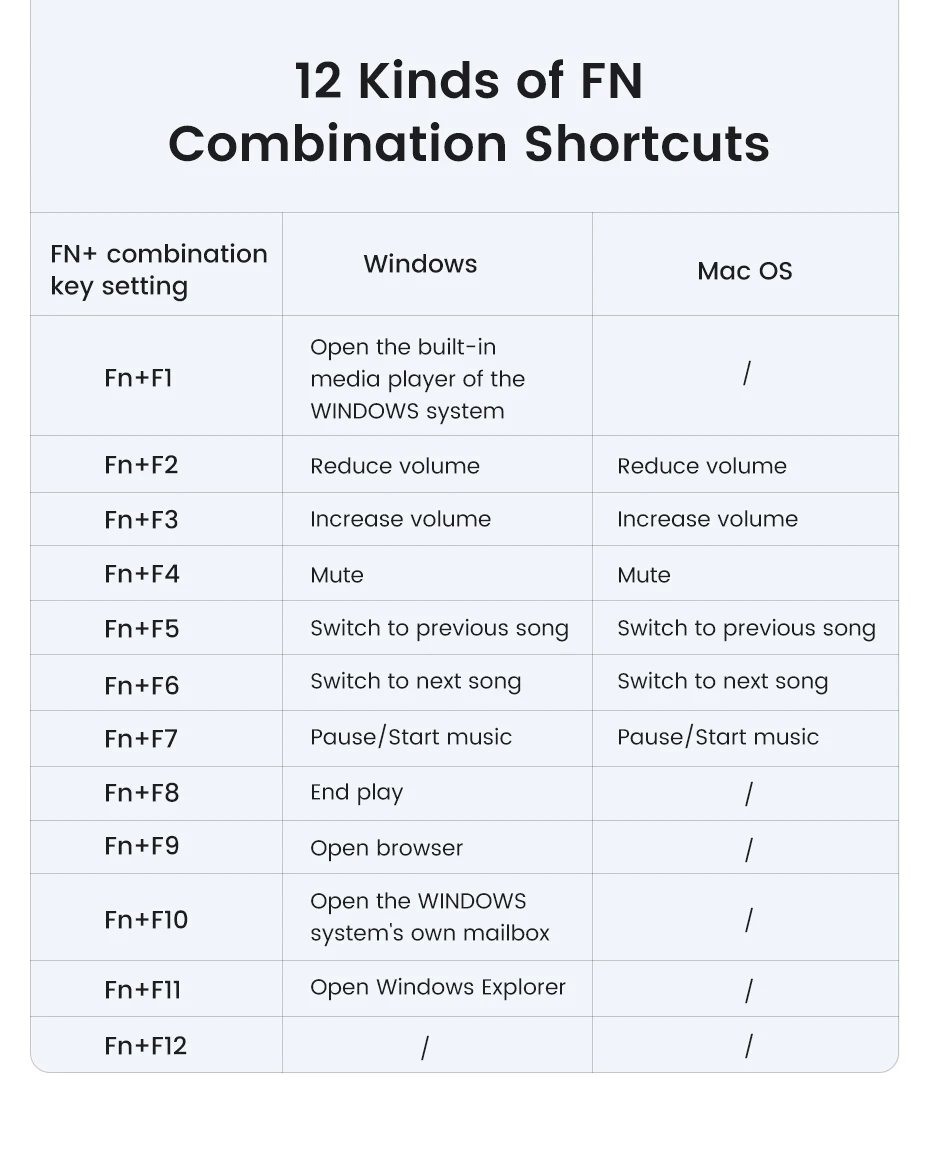Click Windows "Switch to previous song" cell
930x1163 pixels.
[439, 628]
